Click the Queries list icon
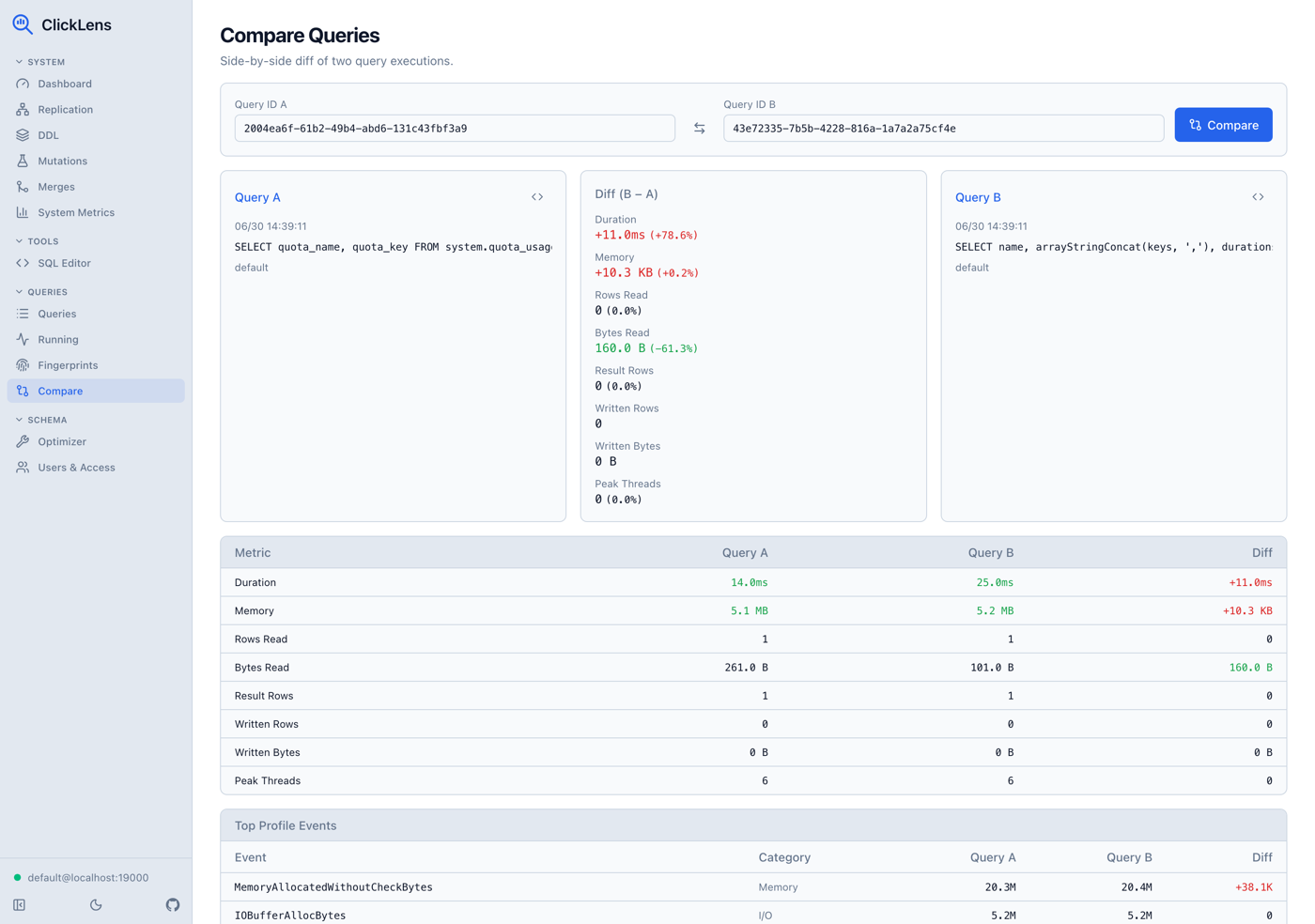1315x924 pixels. tap(23, 314)
